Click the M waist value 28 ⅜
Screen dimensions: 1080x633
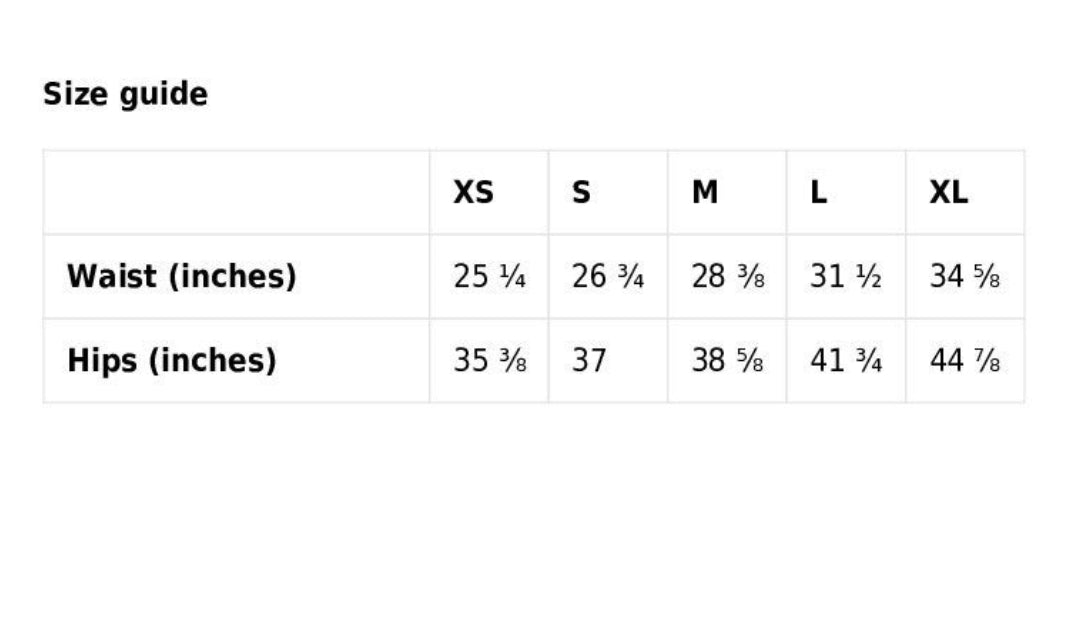(727, 276)
